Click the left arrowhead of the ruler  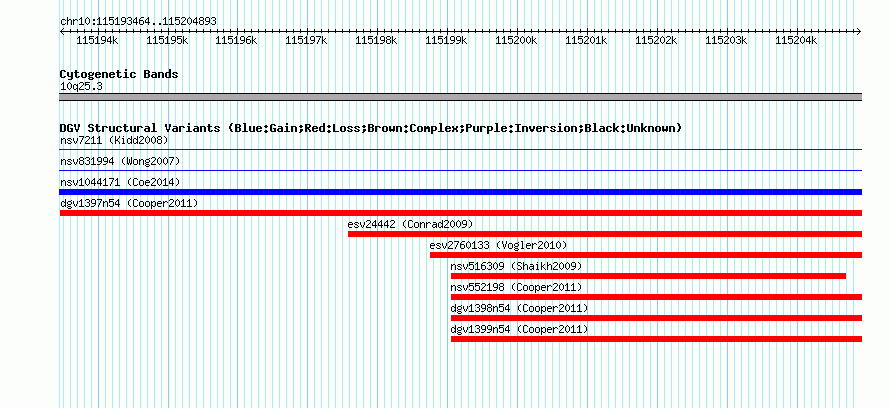[x=62, y=31]
